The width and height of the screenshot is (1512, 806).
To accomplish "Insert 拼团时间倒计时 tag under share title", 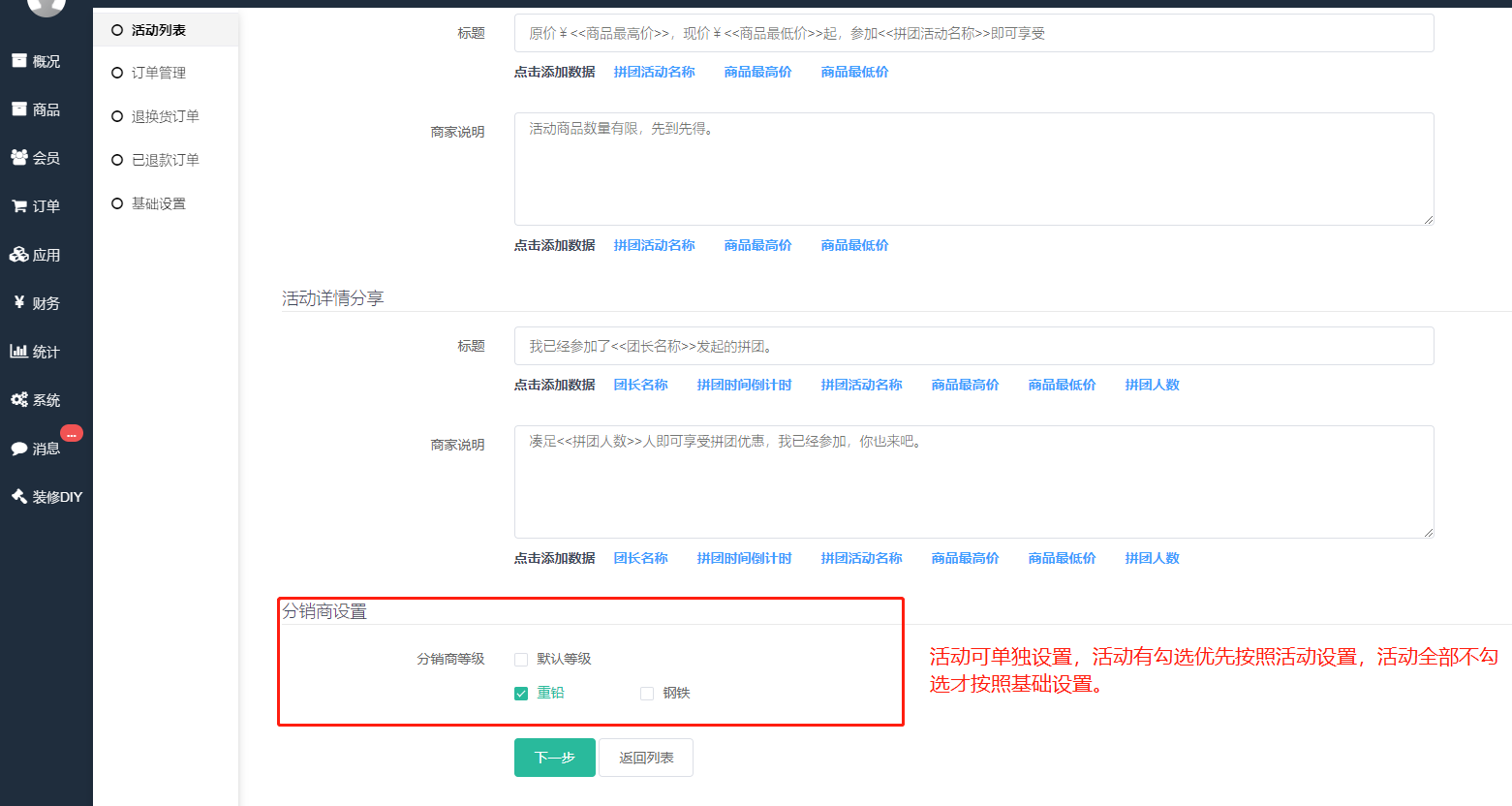I will (x=744, y=385).
